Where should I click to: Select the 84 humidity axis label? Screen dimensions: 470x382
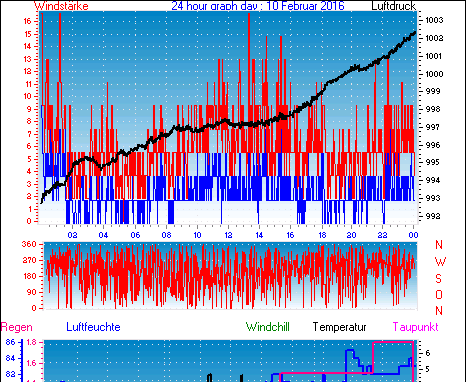(x=10, y=358)
